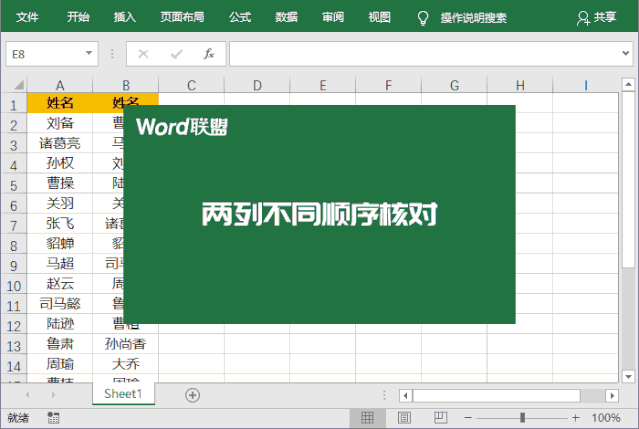639x429 pixels.
Task: Click the Cancel X icon in formula bar
Action: [x=143, y=54]
